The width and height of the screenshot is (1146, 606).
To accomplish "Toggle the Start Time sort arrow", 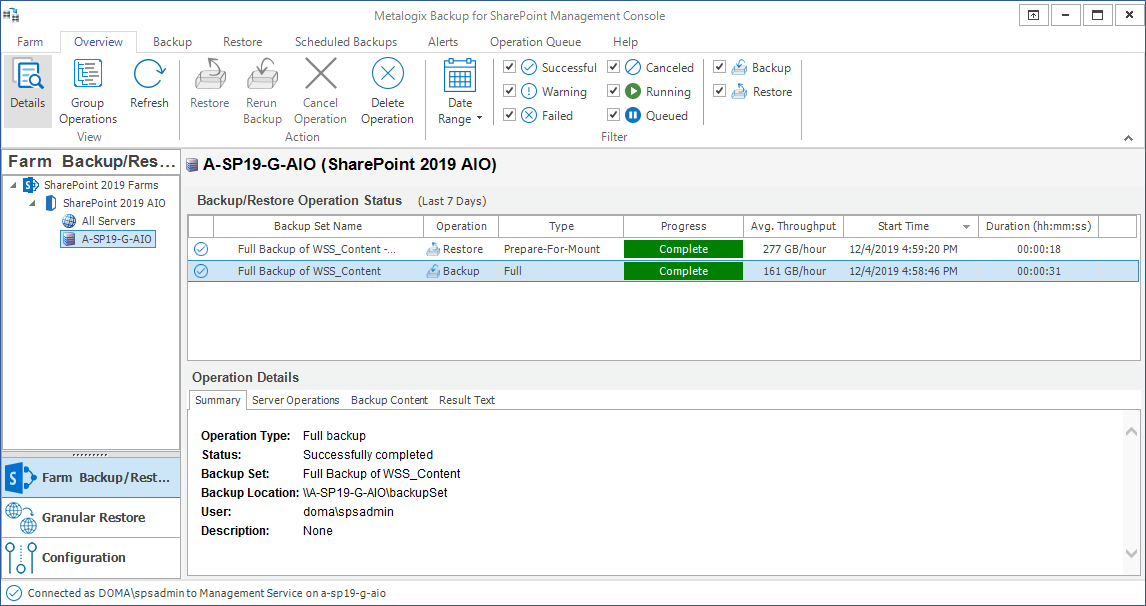I will pos(967,227).
